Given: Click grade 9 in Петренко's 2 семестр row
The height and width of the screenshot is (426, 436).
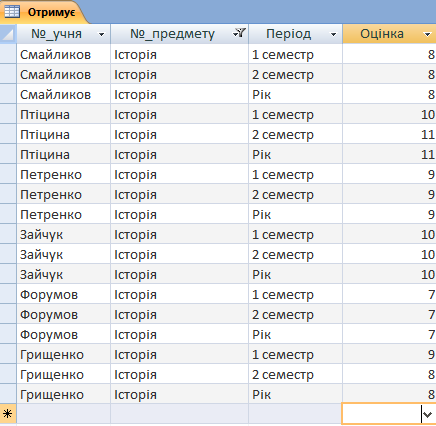Looking at the screenshot, I should tap(431, 195).
